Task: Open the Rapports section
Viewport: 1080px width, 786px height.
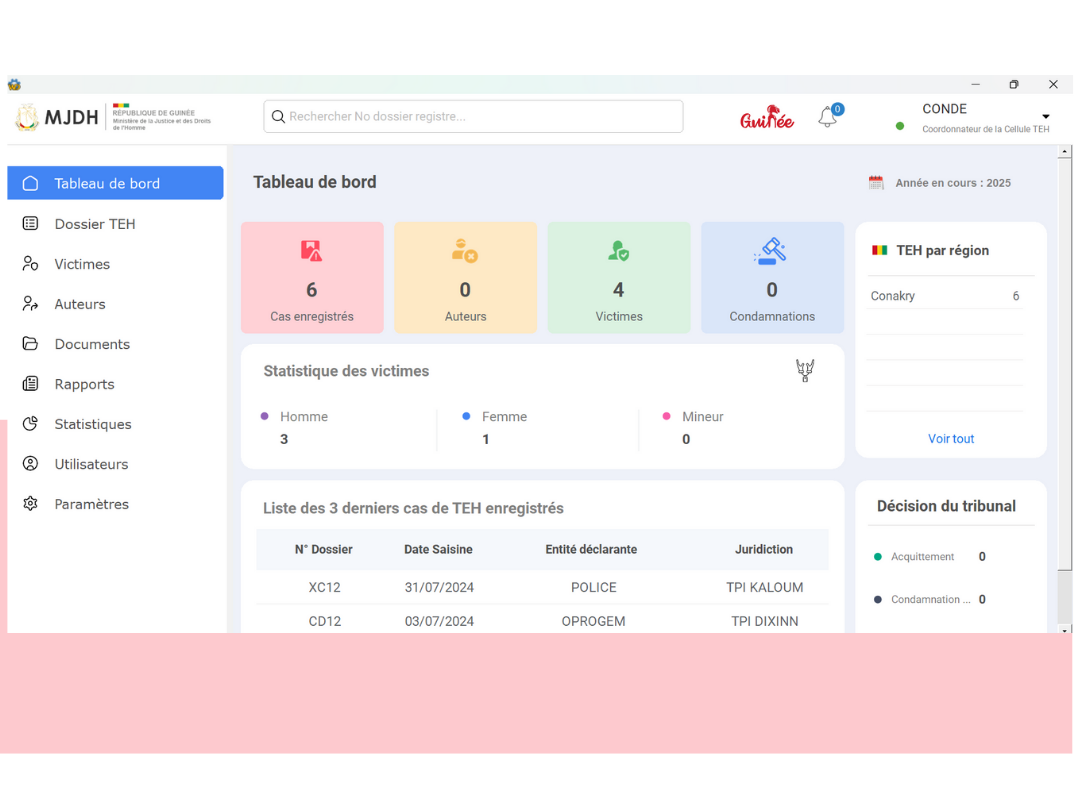Action: click(x=84, y=384)
